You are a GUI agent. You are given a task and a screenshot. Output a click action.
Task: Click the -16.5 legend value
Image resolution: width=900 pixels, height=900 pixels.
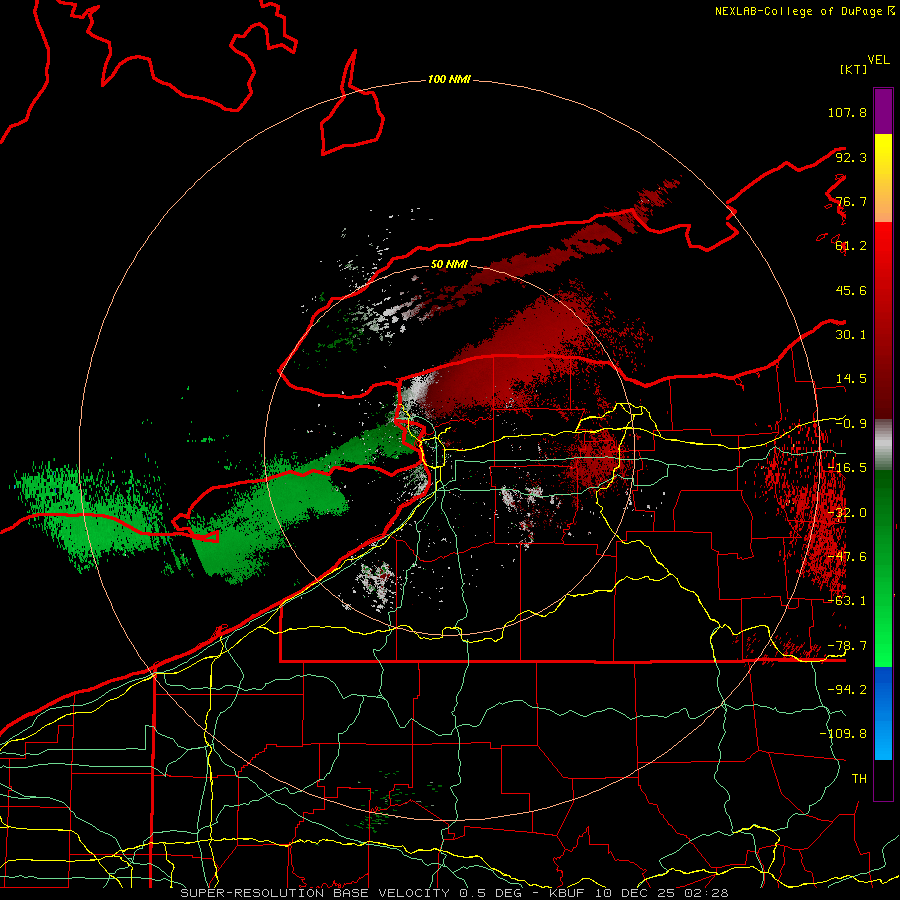(847, 468)
